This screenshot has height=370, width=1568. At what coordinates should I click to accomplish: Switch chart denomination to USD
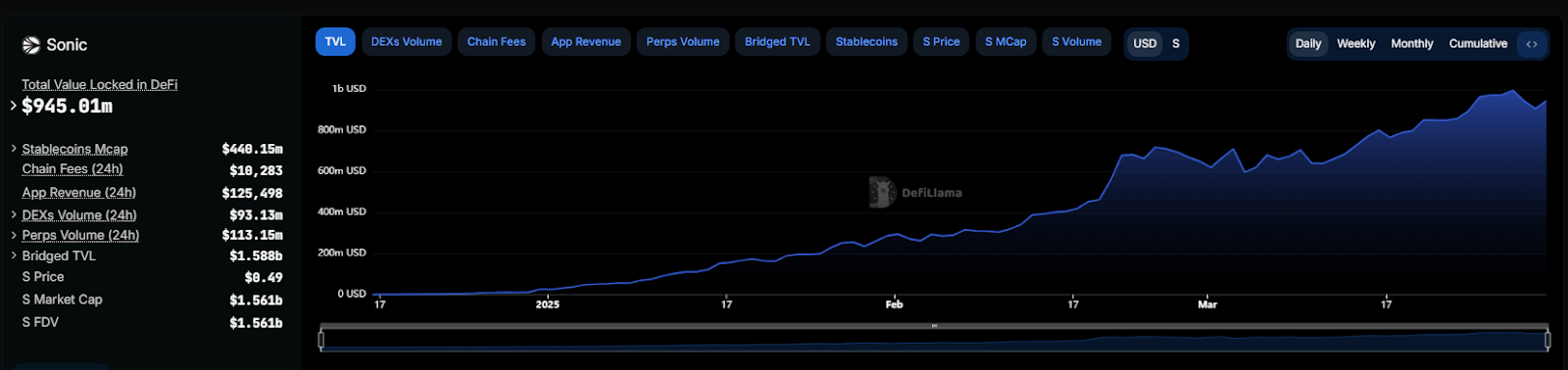click(1145, 44)
